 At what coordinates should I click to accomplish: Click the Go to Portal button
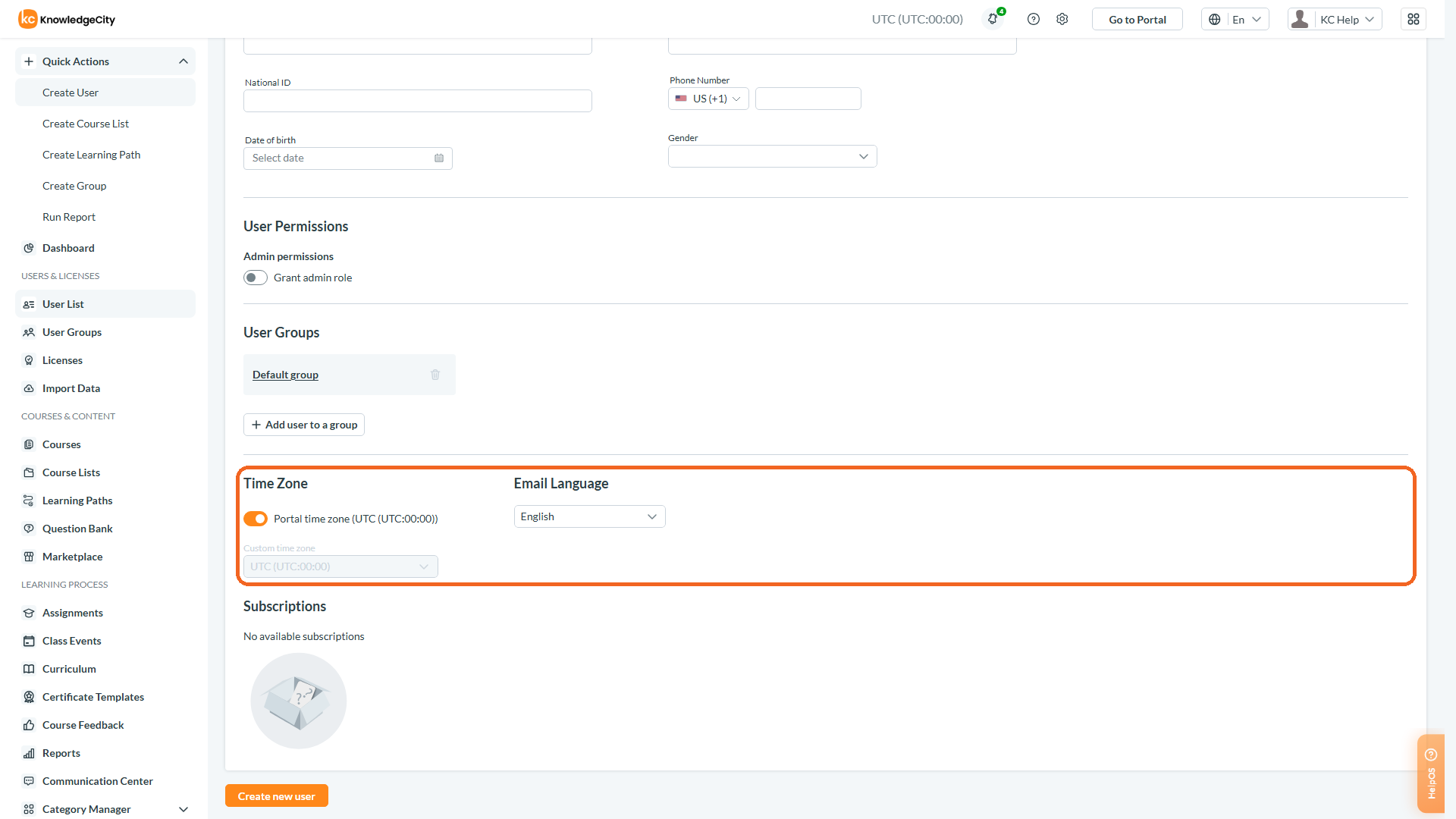[x=1137, y=19]
